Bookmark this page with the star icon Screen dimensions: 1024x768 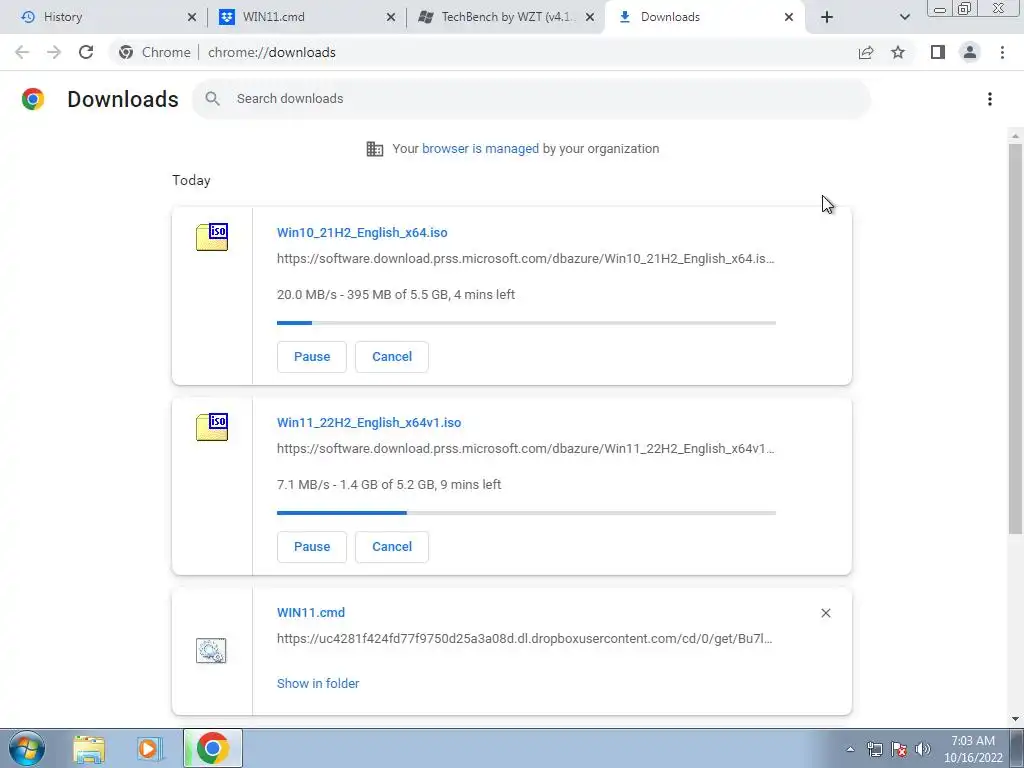898,52
